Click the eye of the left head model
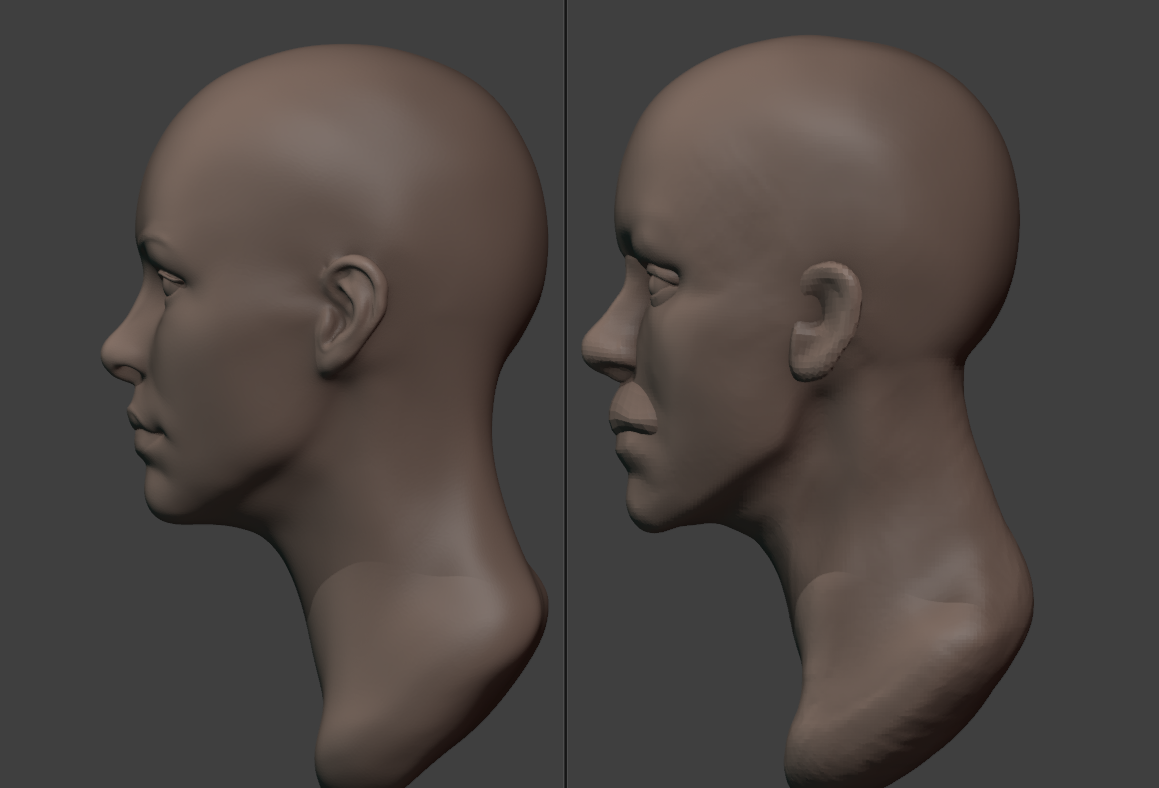The width and height of the screenshot is (1159, 788). 170,279
